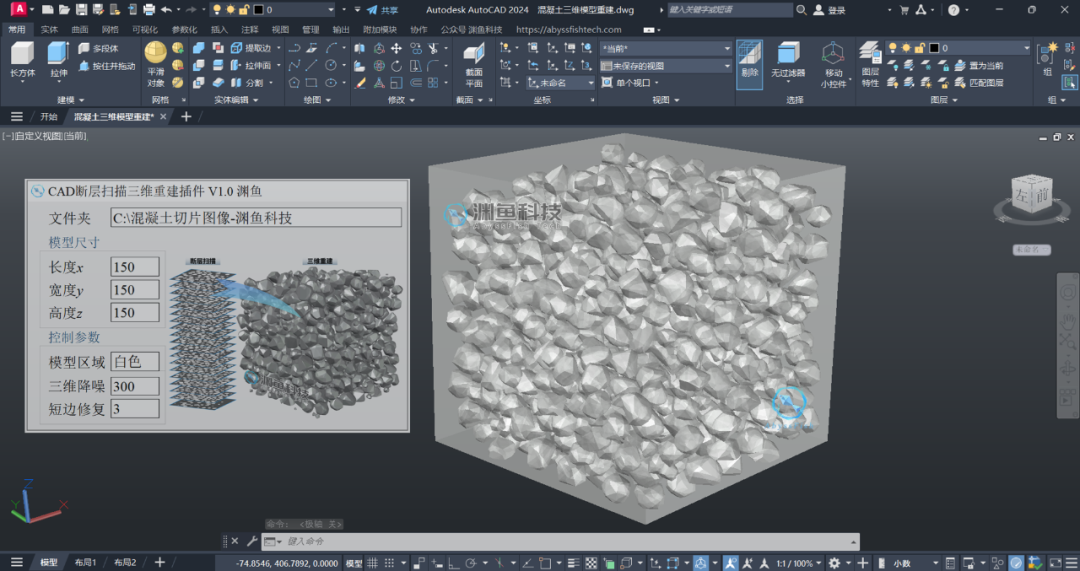Apply 平滑对象 smooth object

point(156,63)
